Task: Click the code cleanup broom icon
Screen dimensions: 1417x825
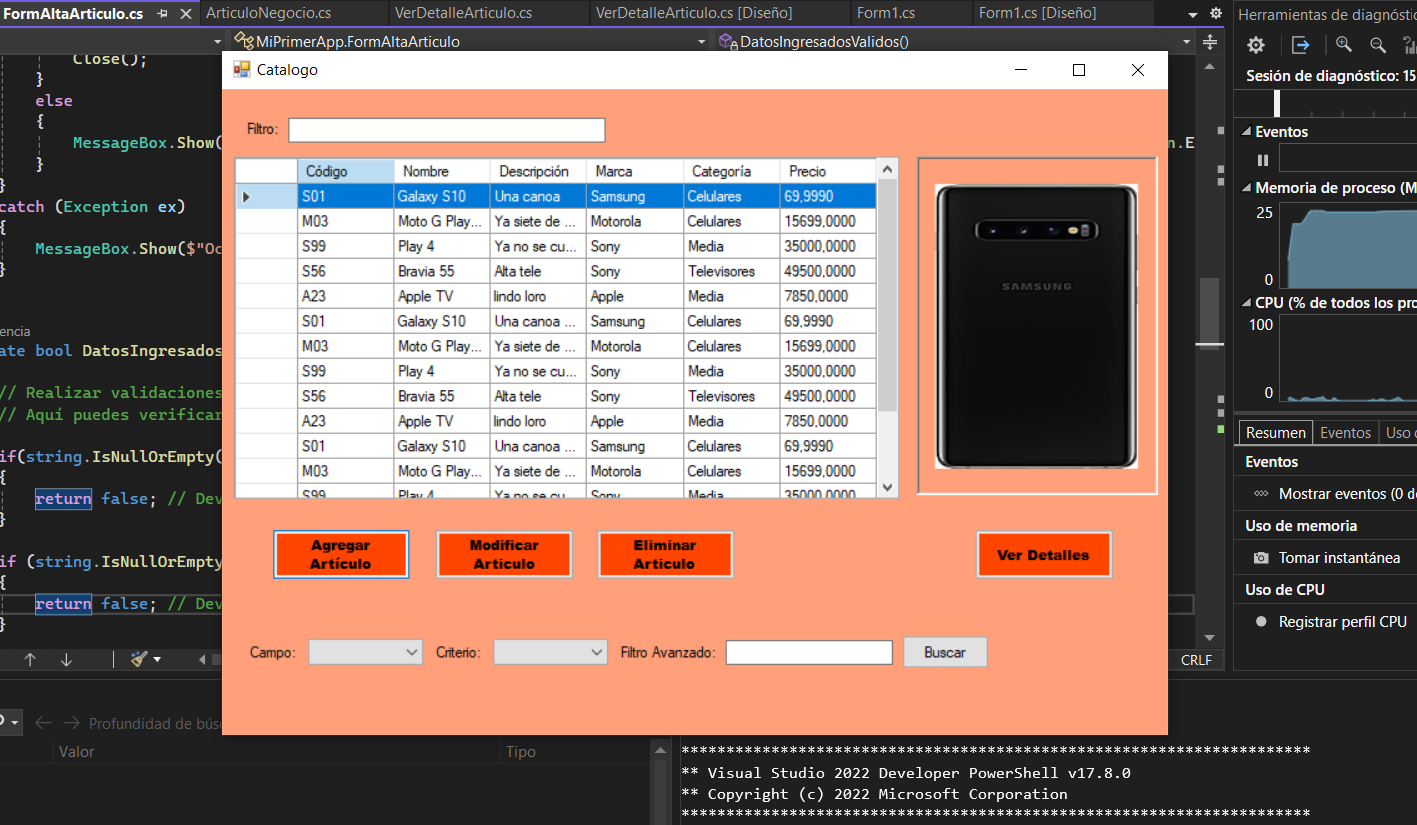Action: click(139, 659)
